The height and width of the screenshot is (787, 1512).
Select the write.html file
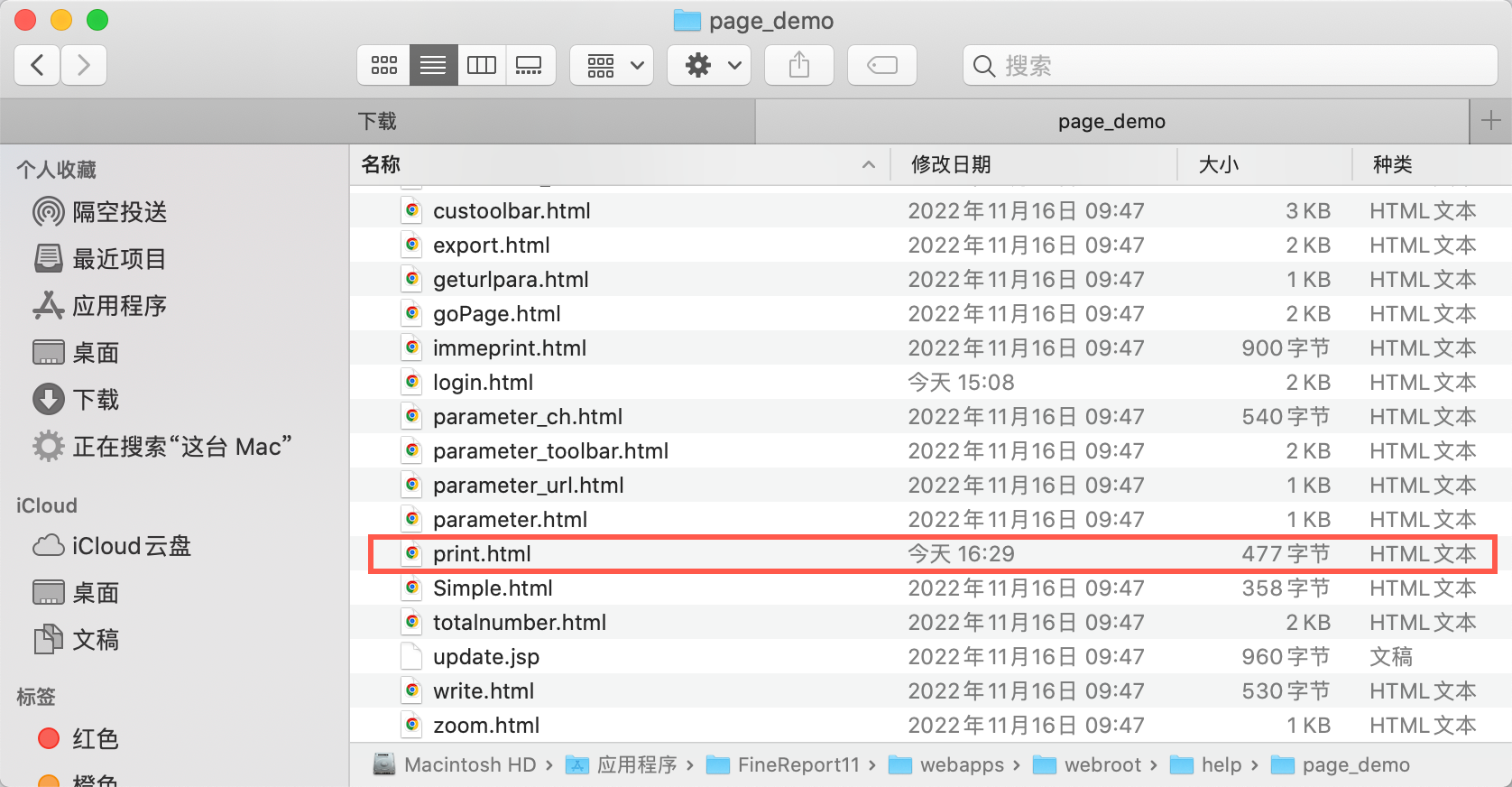pos(931,690)
